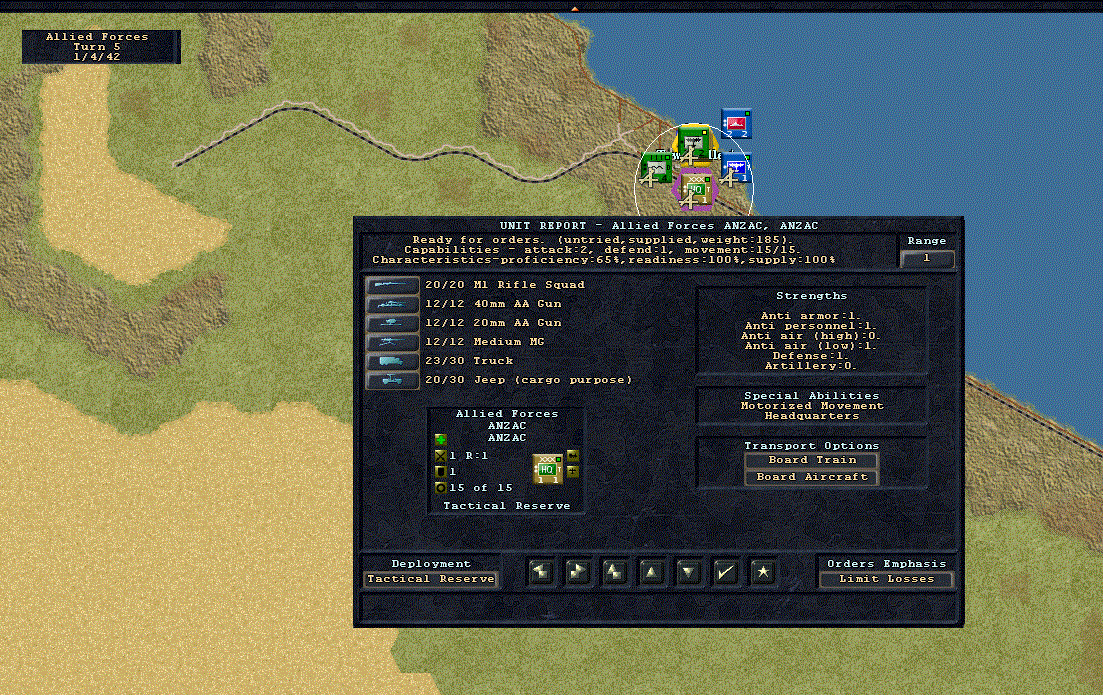Click the small aircraft icon below the vehicle icon
This screenshot has height=695, width=1103.
click(x=573, y=471)
